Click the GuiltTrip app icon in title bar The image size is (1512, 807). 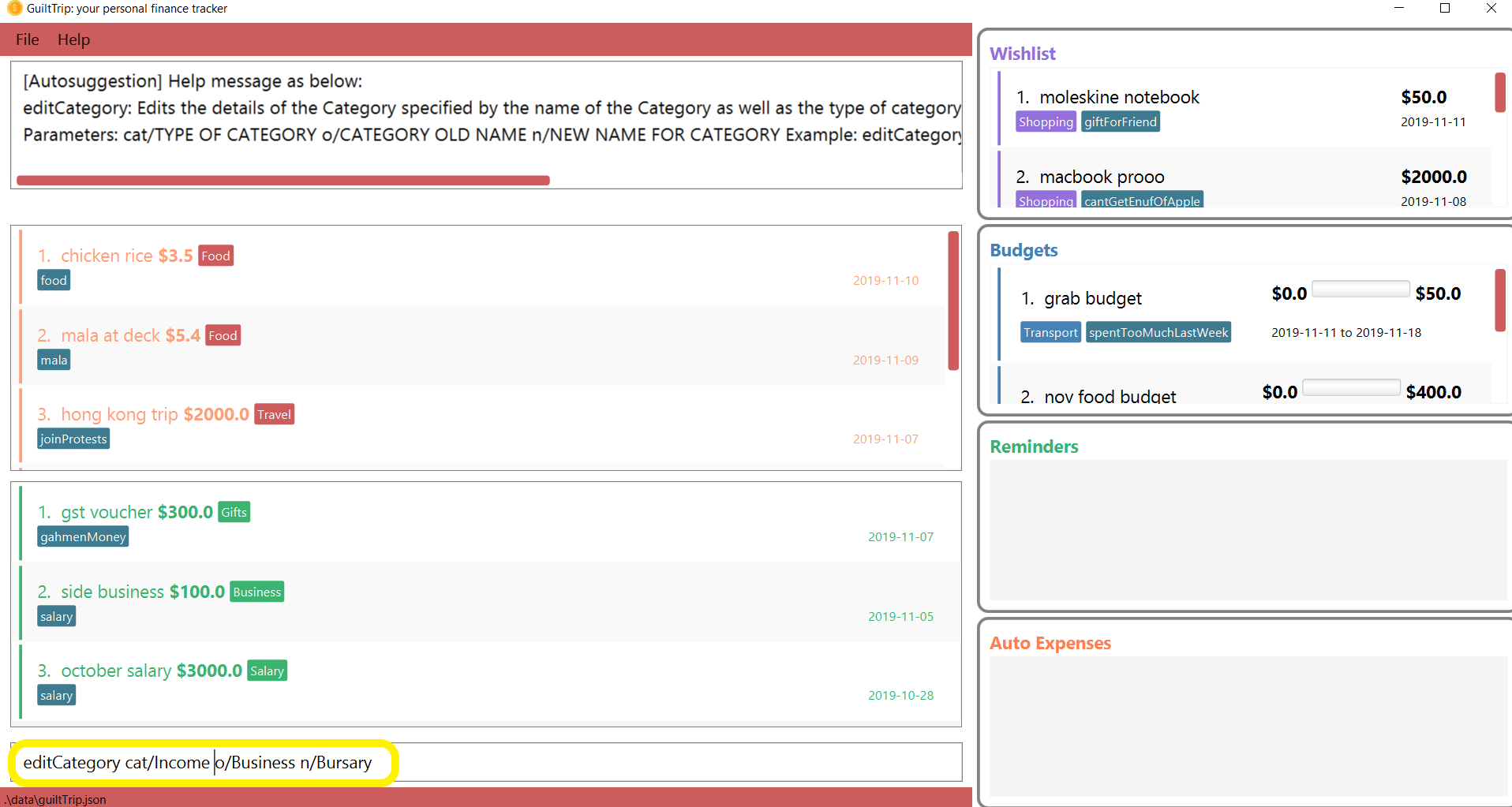click(x=13, y=9)
